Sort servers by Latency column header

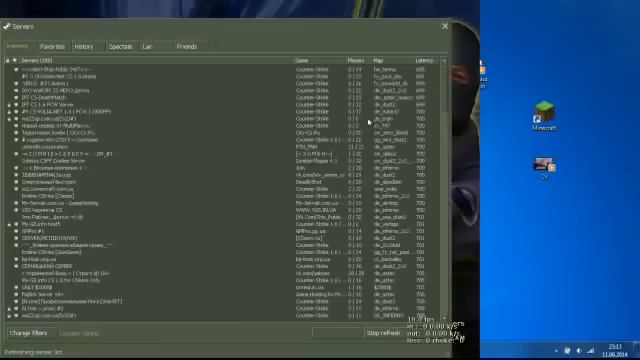(427, 60)
